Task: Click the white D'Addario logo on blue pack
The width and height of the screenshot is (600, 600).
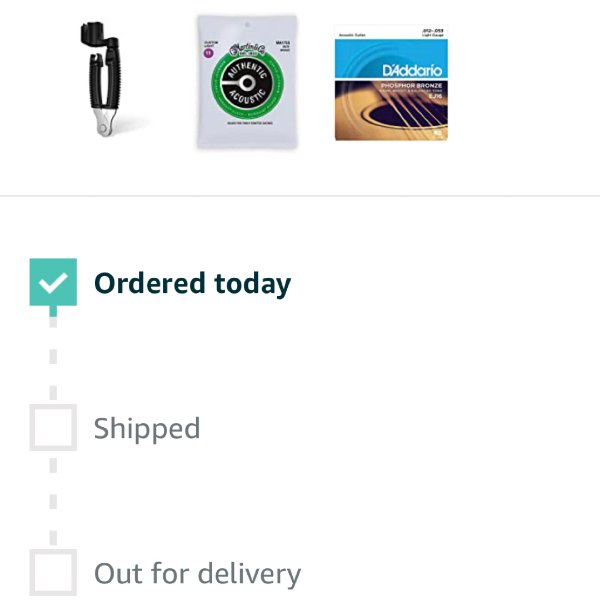Action: (412, 70)
